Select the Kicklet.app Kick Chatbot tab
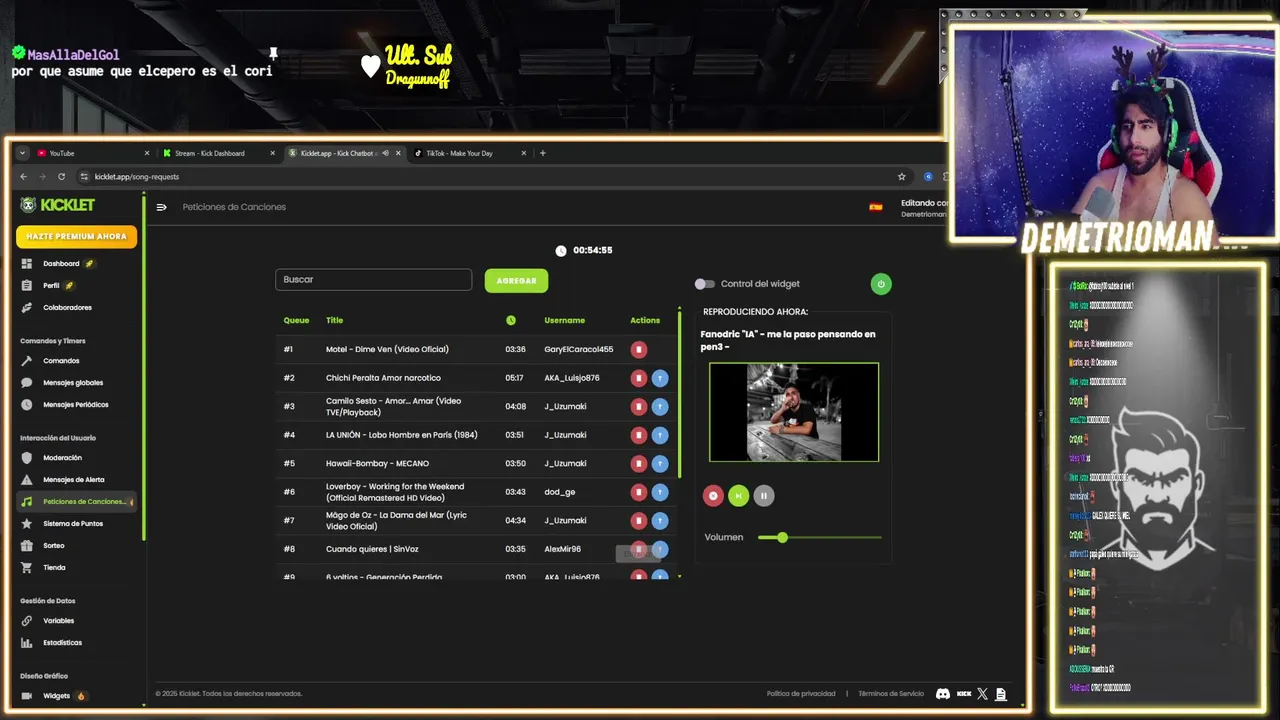 point(343,153)
